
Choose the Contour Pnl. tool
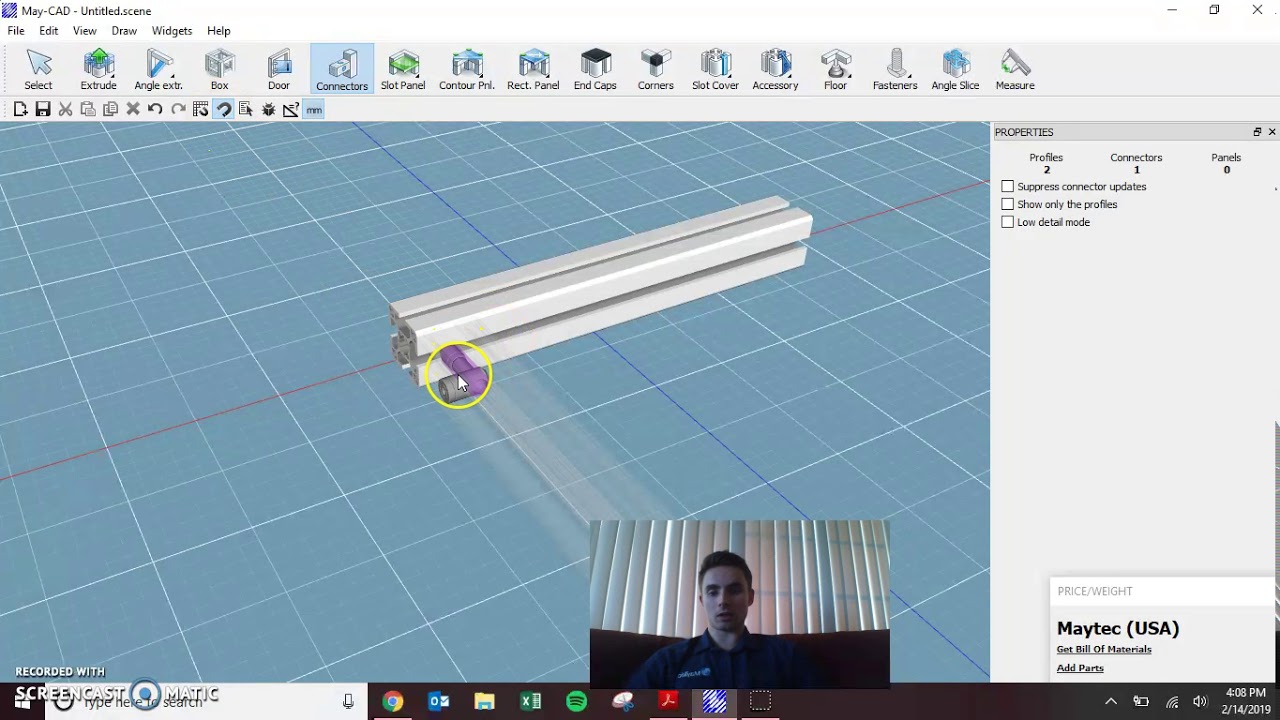(x=466, y=69)
